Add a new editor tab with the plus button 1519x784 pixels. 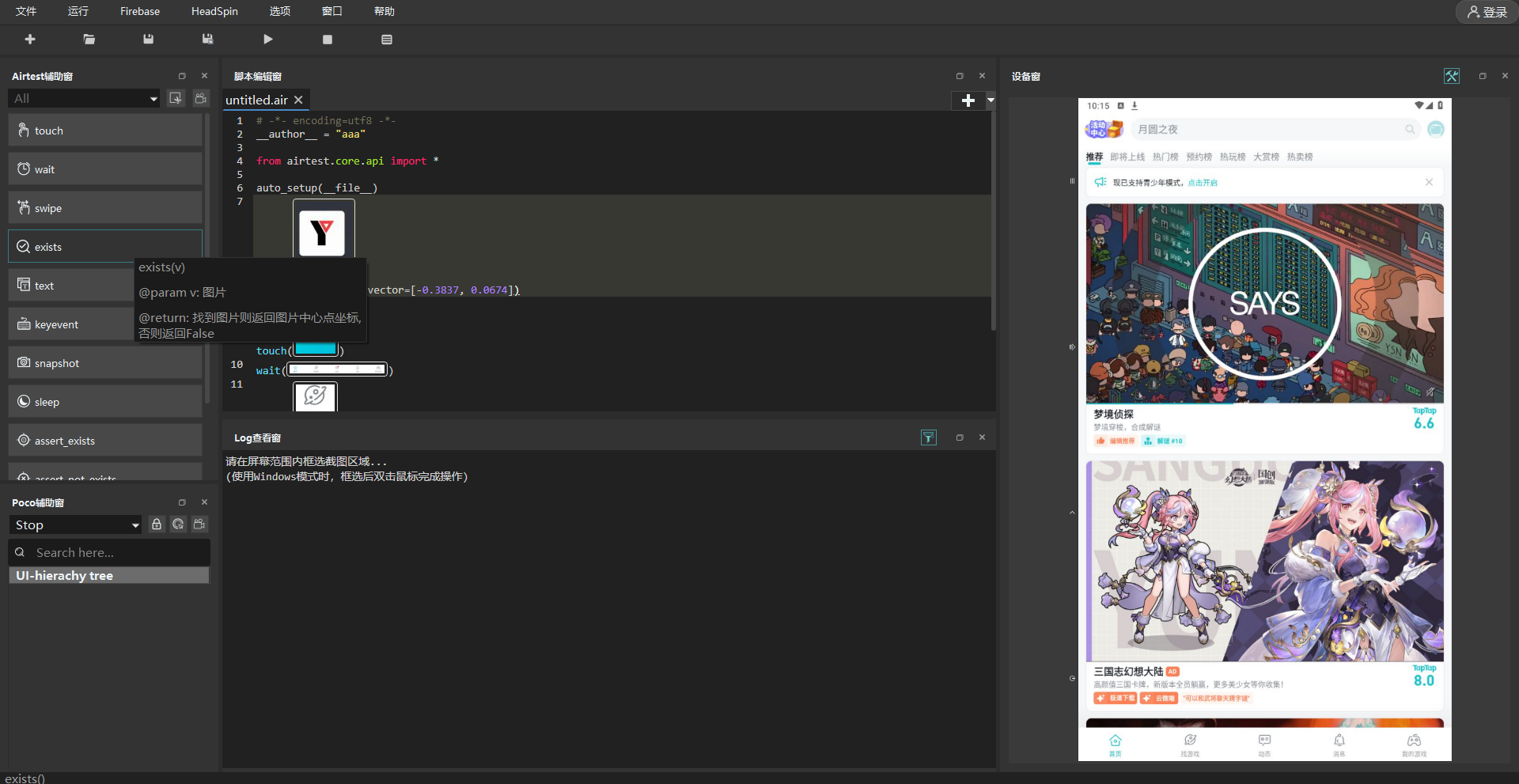pos(968,100)
